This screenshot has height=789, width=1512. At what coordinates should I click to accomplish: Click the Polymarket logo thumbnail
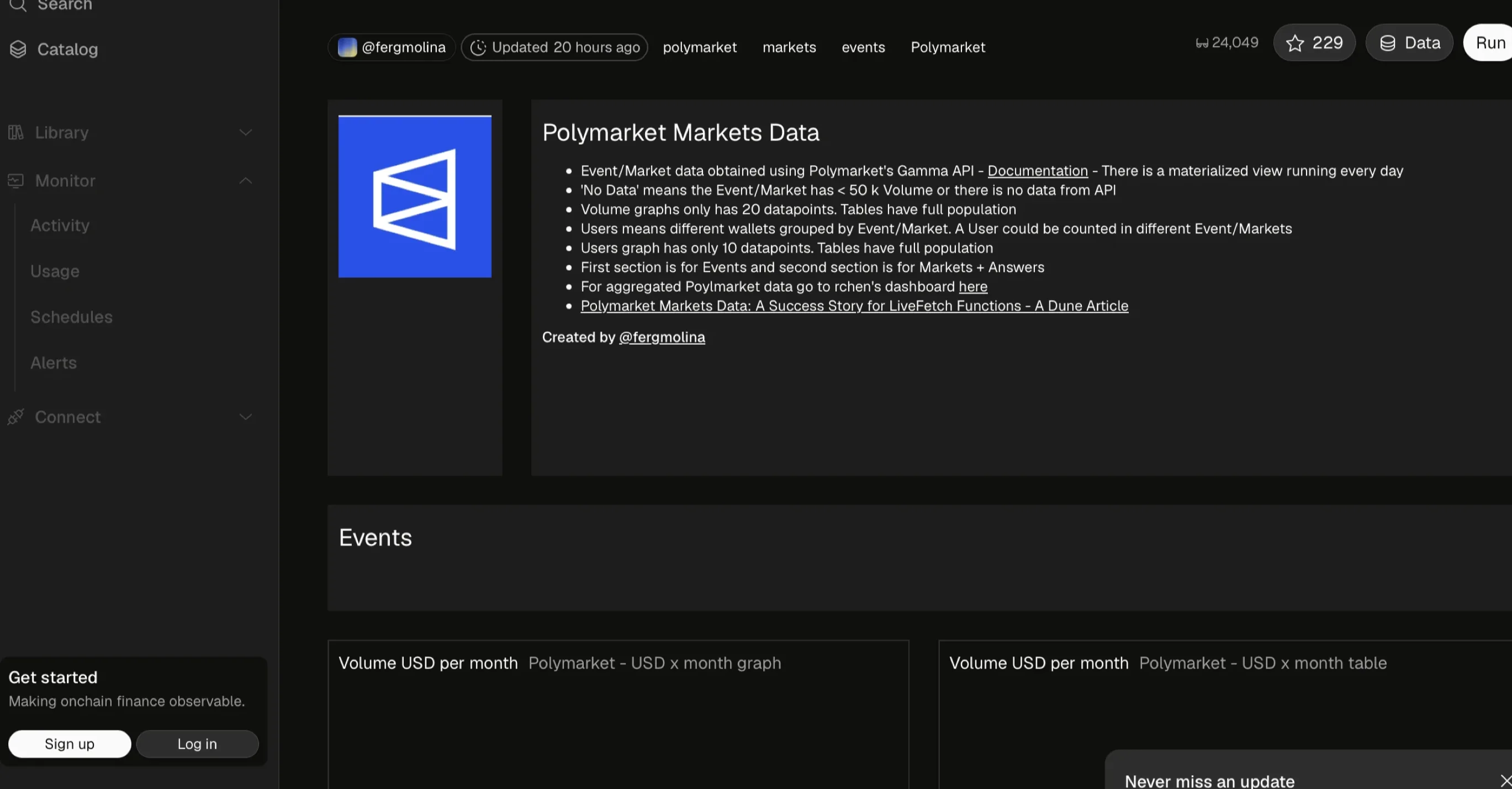(415, 197)
